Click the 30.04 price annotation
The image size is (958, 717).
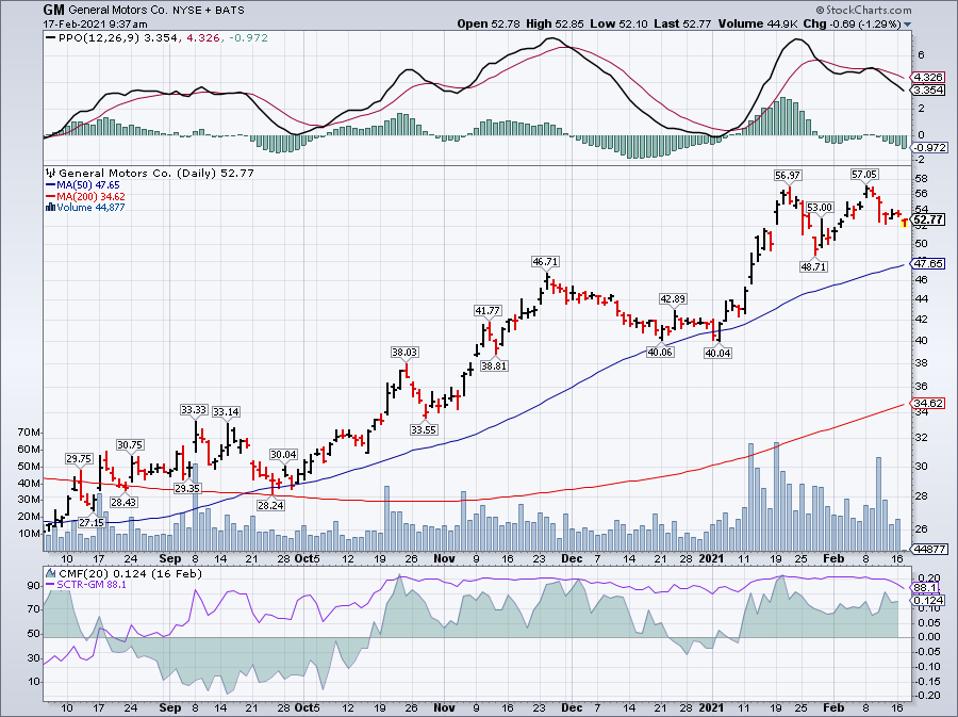click(x=283, y=454)
